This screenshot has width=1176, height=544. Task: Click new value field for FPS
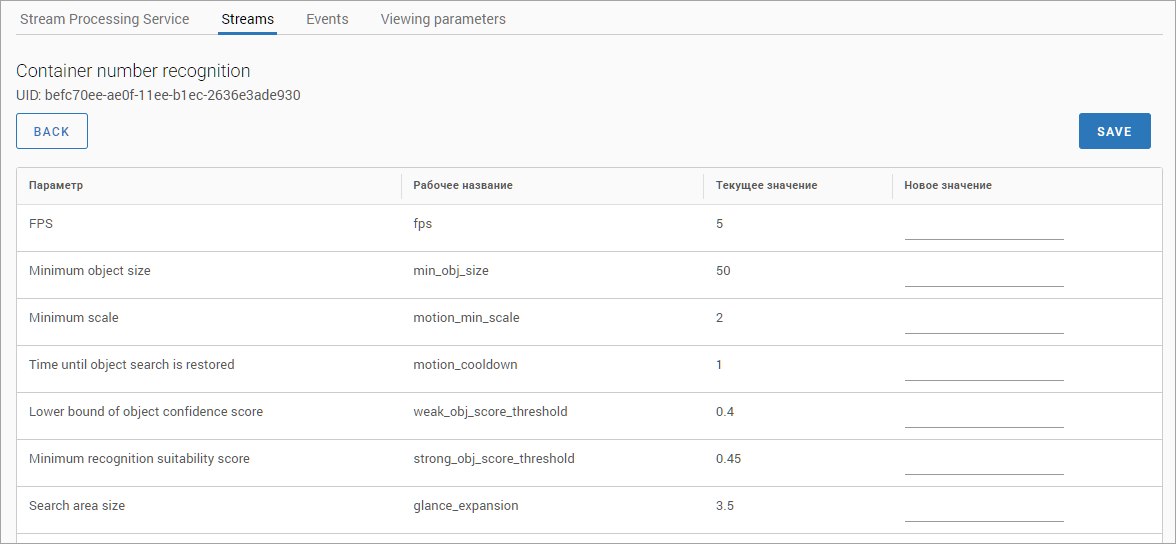984,229
